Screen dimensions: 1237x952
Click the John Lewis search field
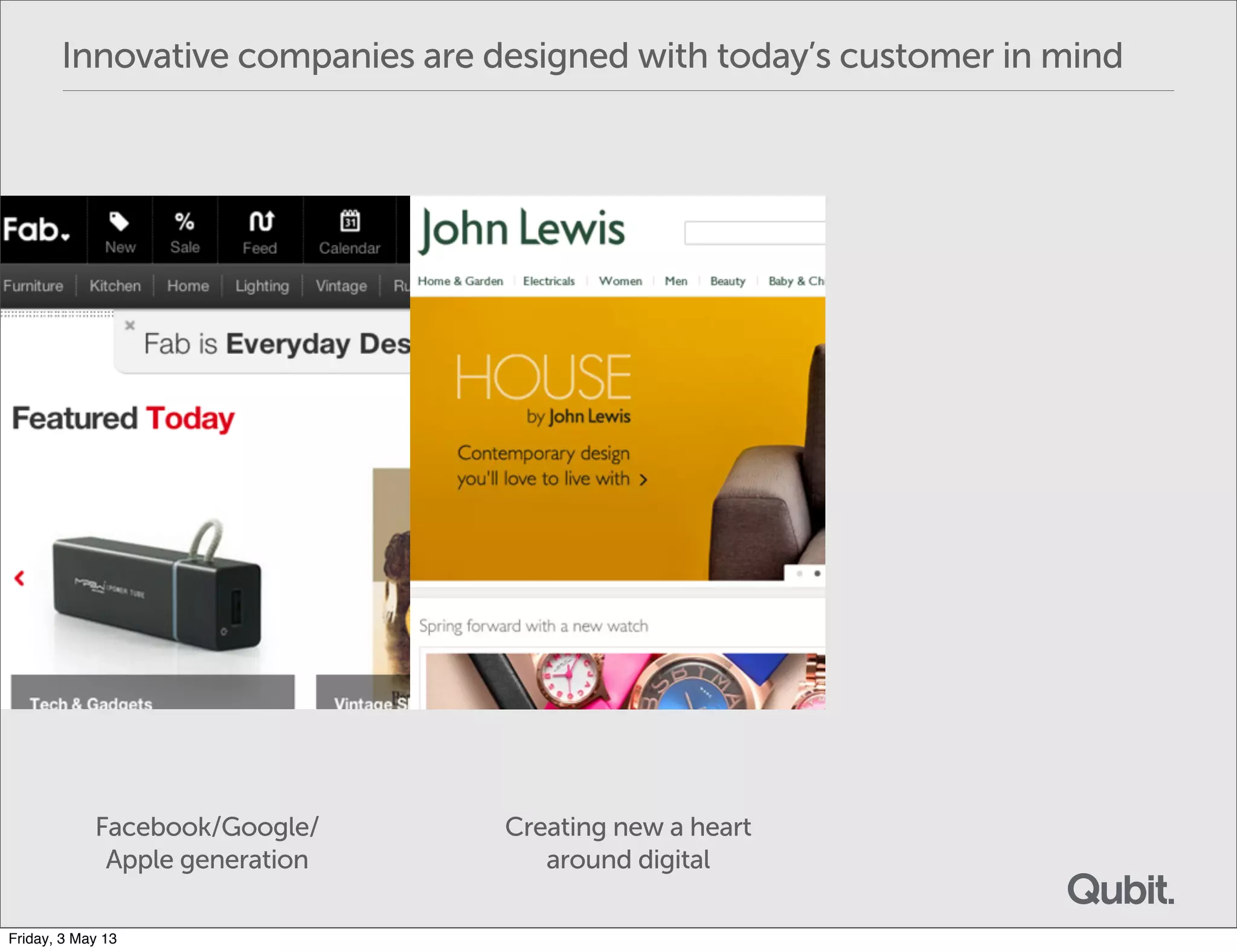point(754,233)
